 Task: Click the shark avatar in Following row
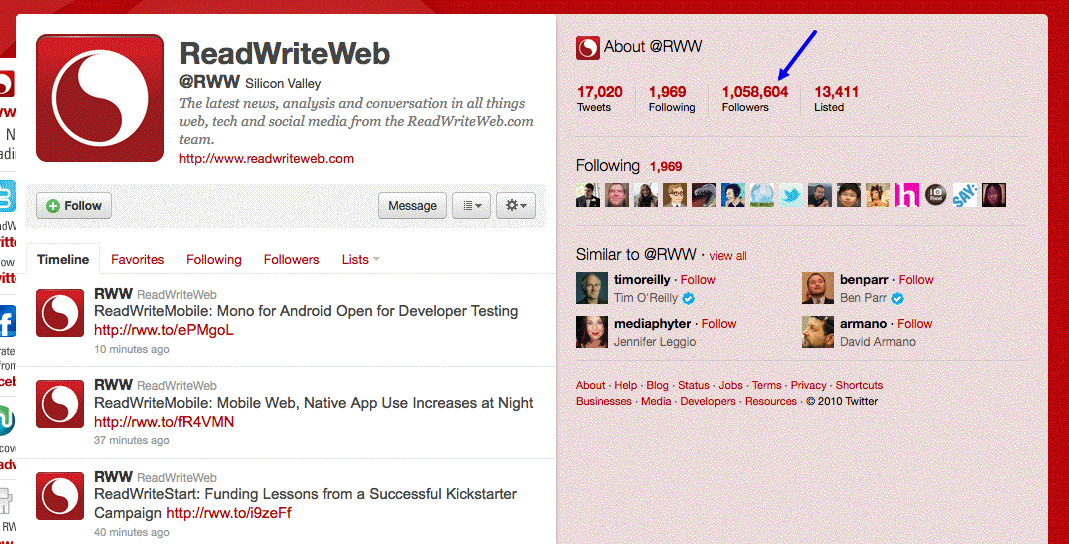pos(704,195)
